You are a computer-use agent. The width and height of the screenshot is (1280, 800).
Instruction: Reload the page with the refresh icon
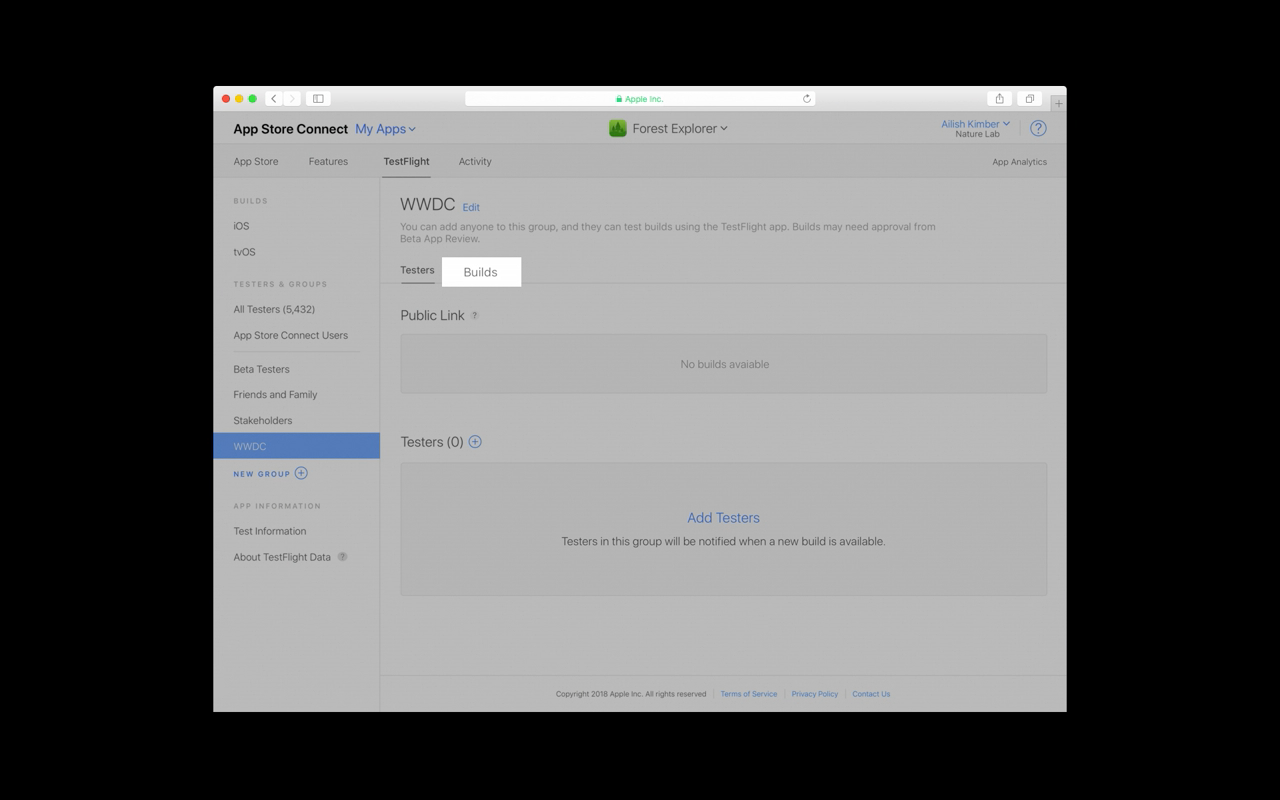click(x=807, y=99)
